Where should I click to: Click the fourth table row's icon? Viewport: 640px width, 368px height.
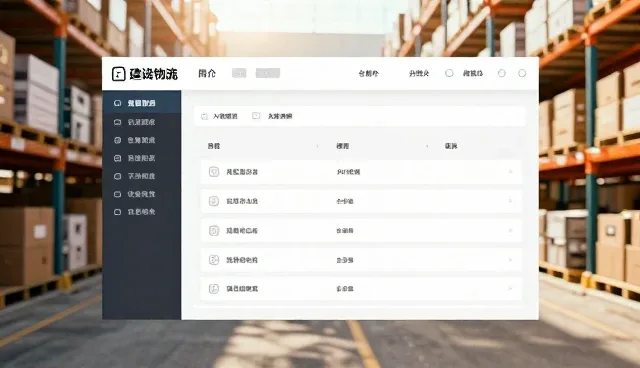214,260
